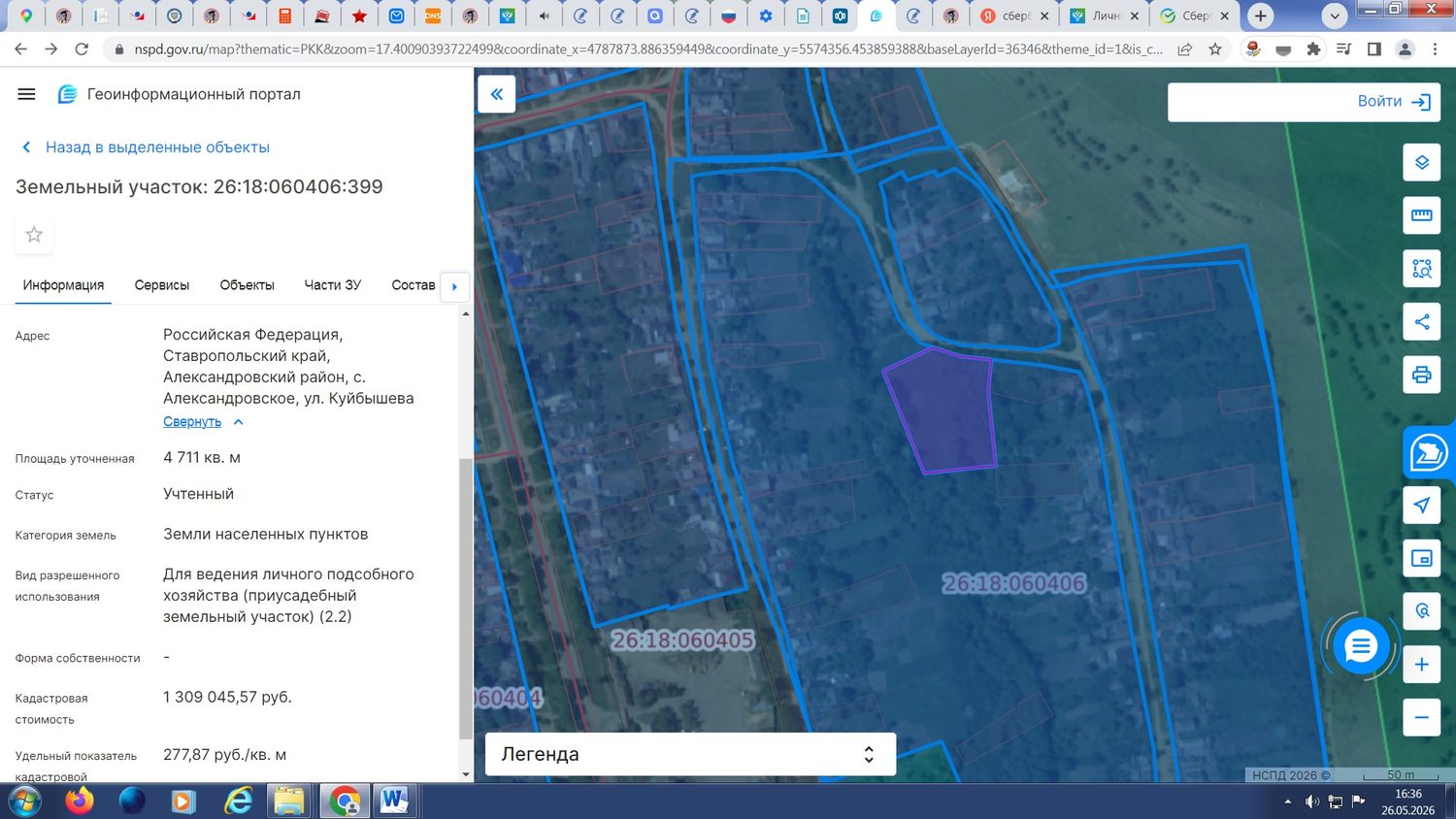This screenshot has height=819, width=1456.
Task: Expand the Легенда panel
Action: point(690,754)
